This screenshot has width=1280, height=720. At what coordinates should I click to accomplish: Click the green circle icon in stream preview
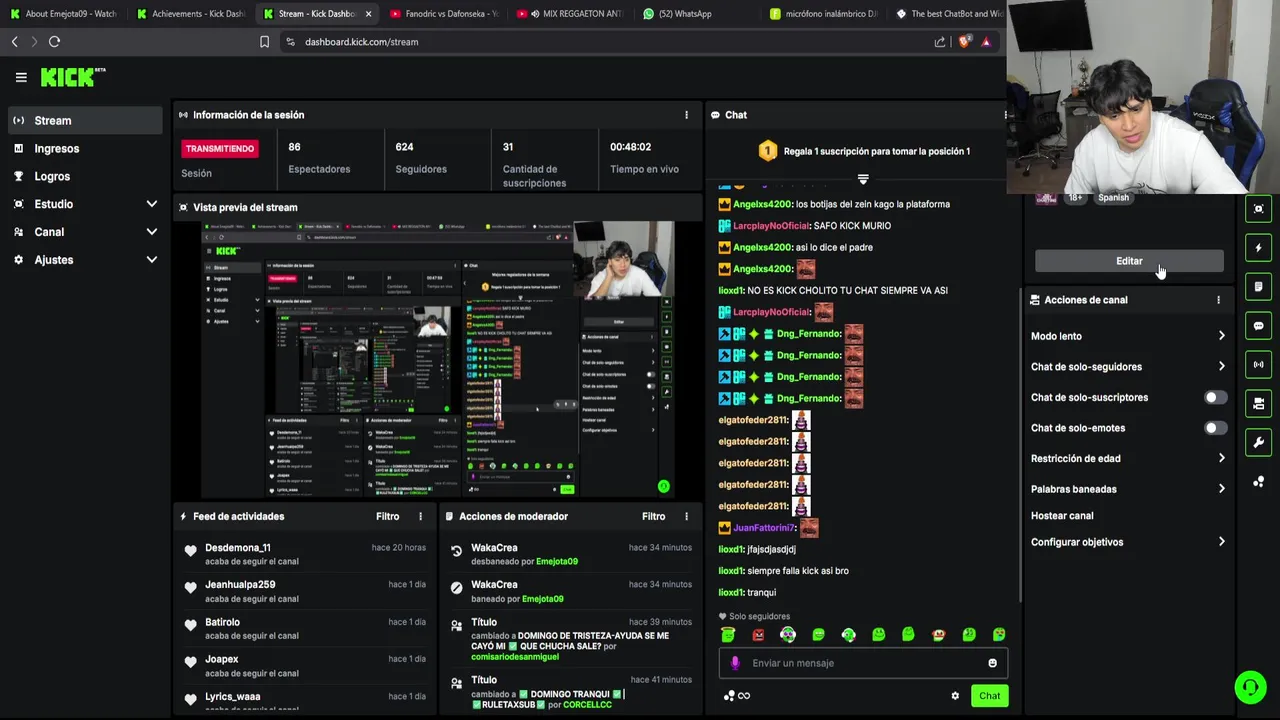[x=663, y=486]
